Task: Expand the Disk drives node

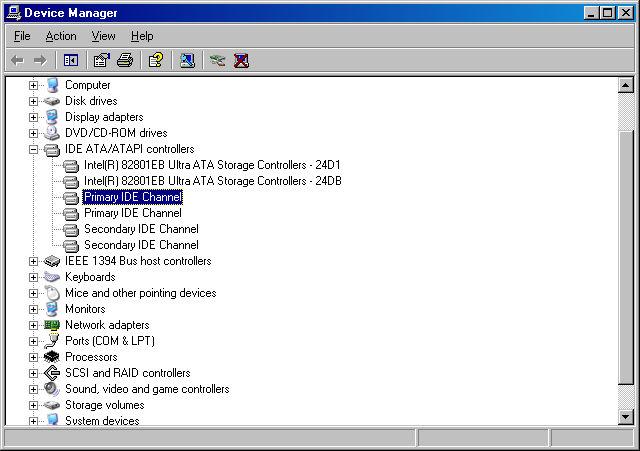Action: [33, 101]
